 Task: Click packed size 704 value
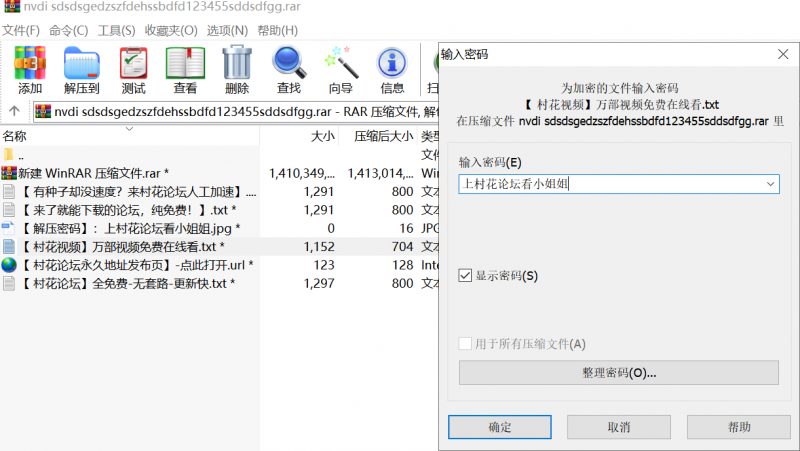click(x=402, y=246)
